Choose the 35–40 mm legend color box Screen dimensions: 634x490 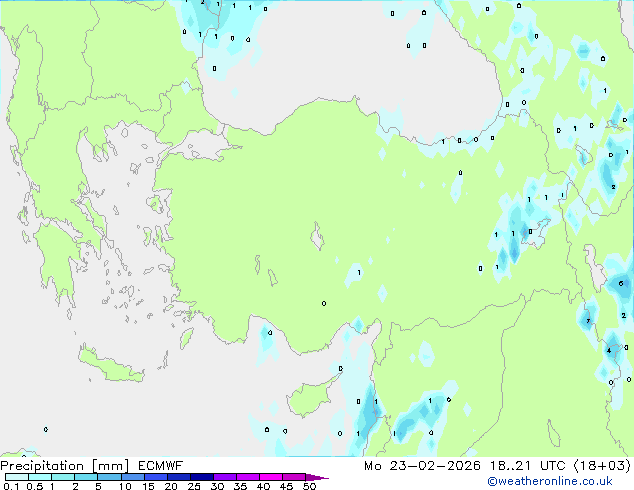[247, 477]
